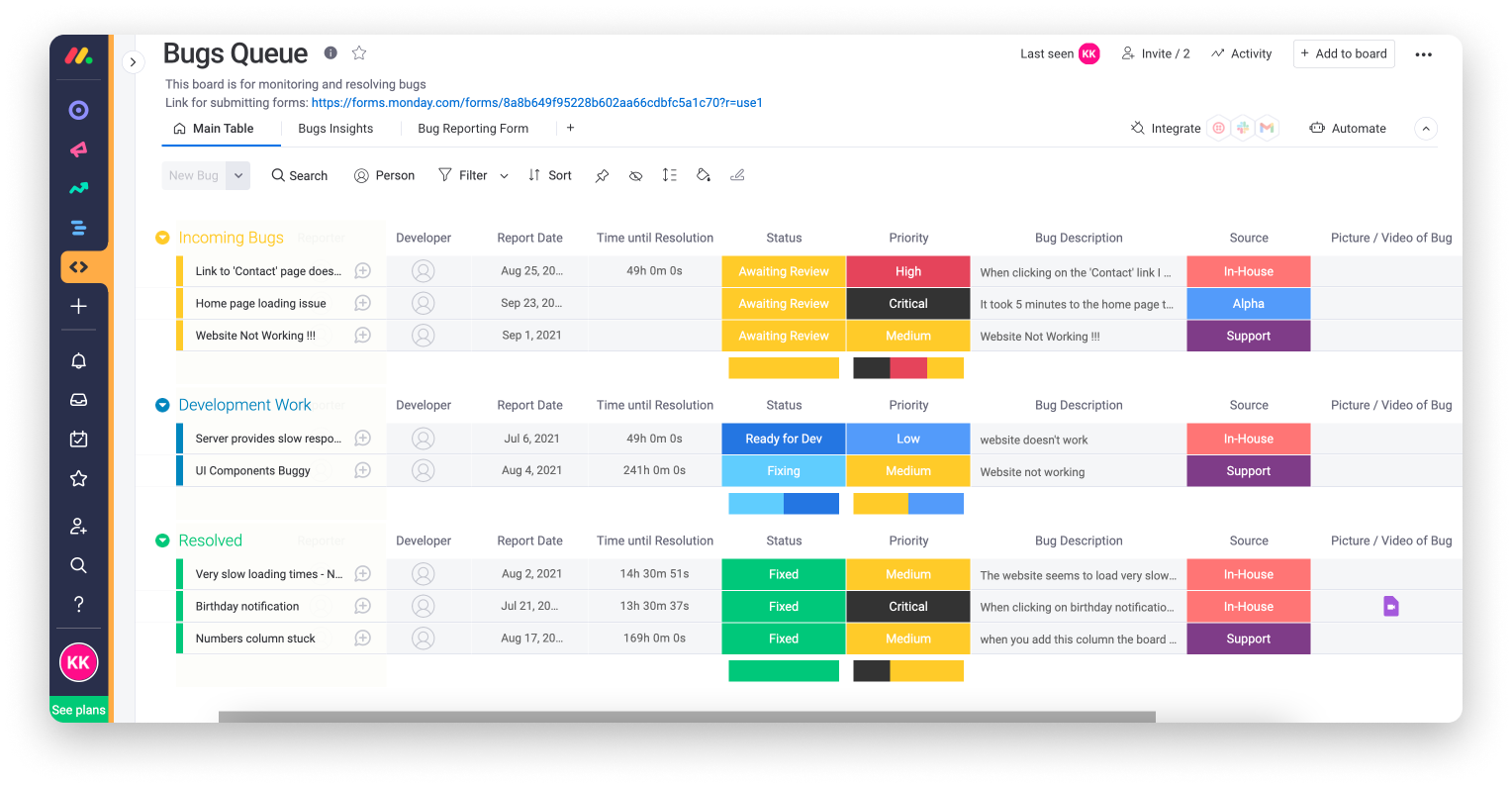Open the Bug Reporting Form tab
Screen dimensions: 1512x787
coord(473,128)
